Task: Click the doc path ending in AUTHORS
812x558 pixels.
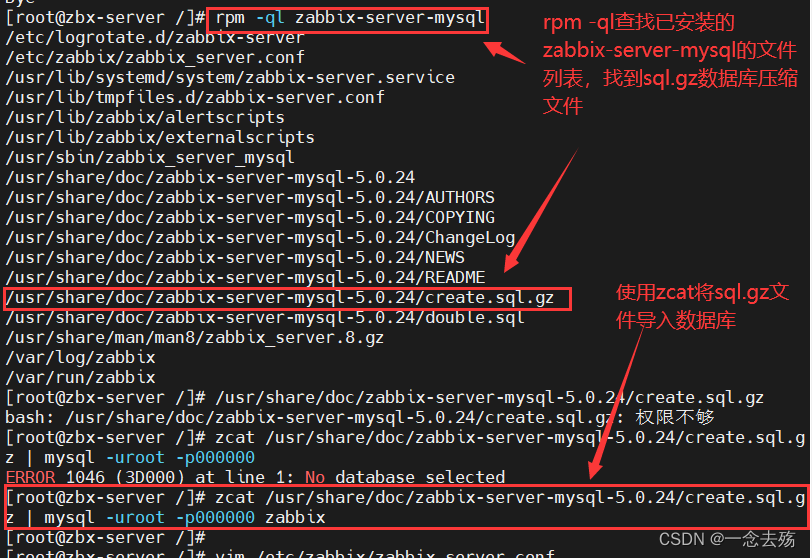Action: coord(250,198)
